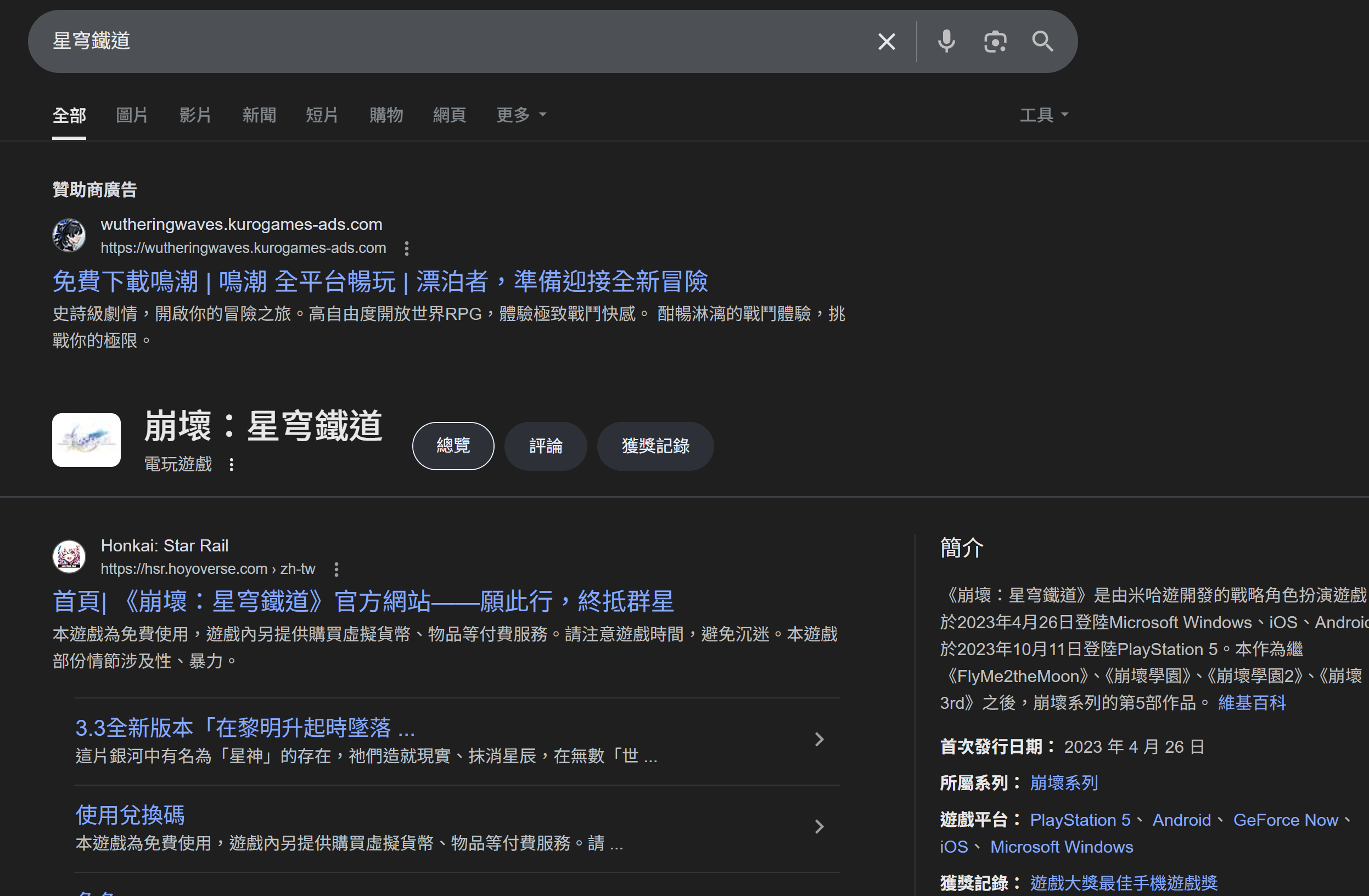Screen dimensions: 1369x896
Task: Open the 維基百科 source link
Action: 1252,703
